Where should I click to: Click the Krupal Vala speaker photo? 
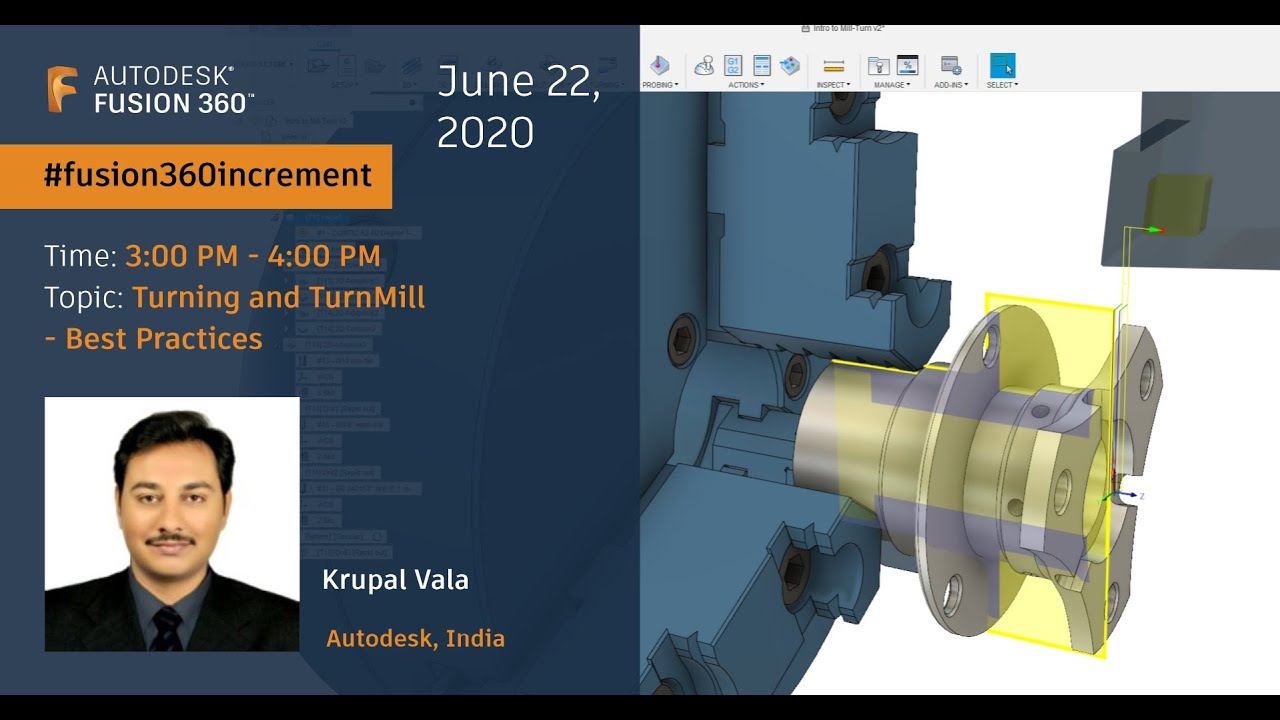(172, 524)
